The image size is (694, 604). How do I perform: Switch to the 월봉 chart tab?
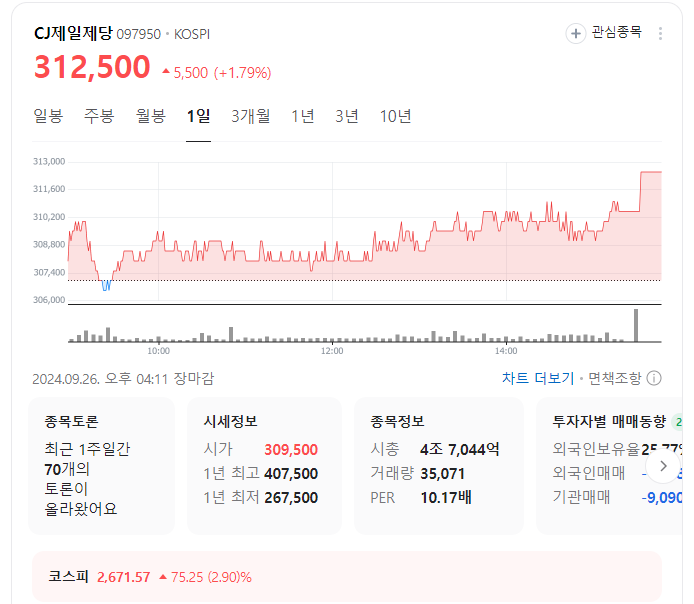click(x=151, y=116)
